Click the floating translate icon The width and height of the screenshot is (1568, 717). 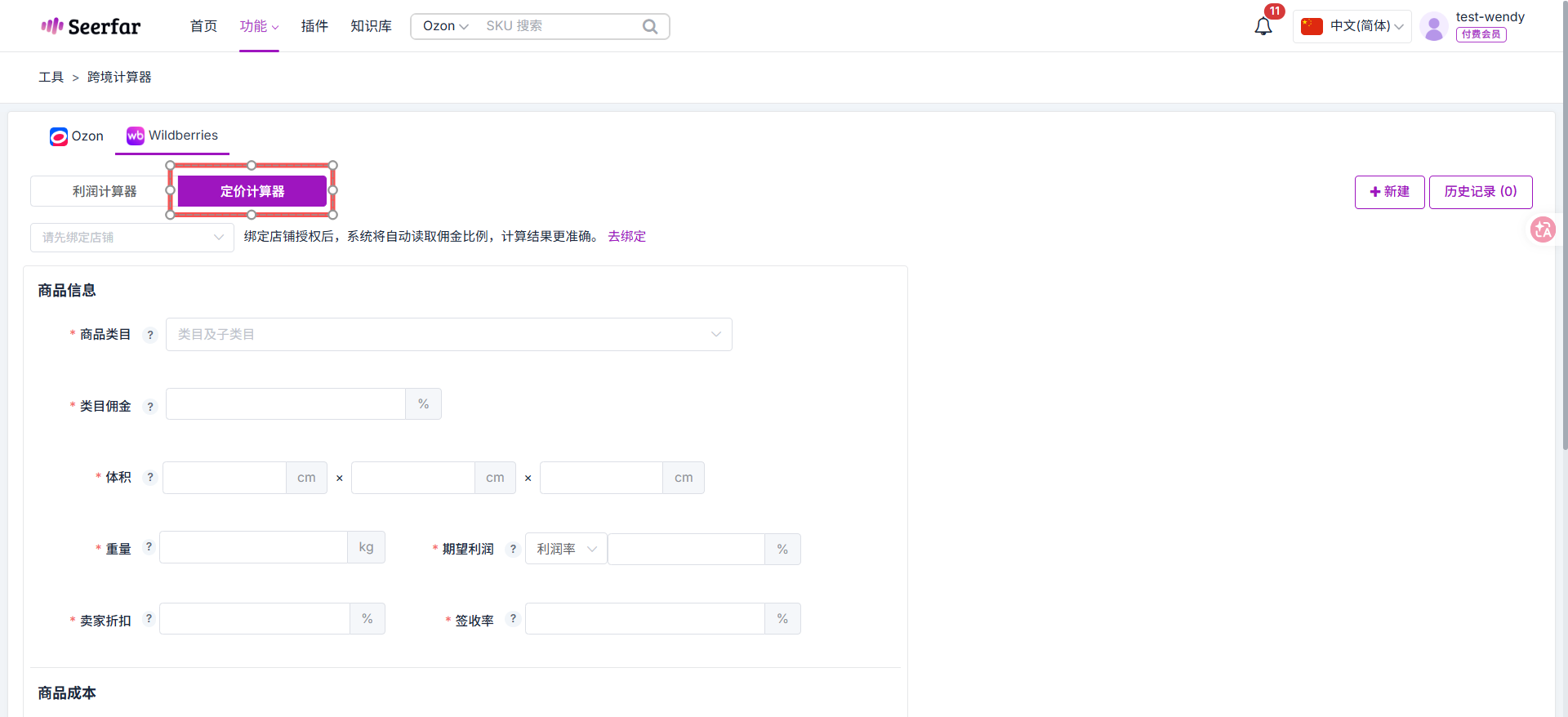pyautogui.click(x=1542, y=229)
